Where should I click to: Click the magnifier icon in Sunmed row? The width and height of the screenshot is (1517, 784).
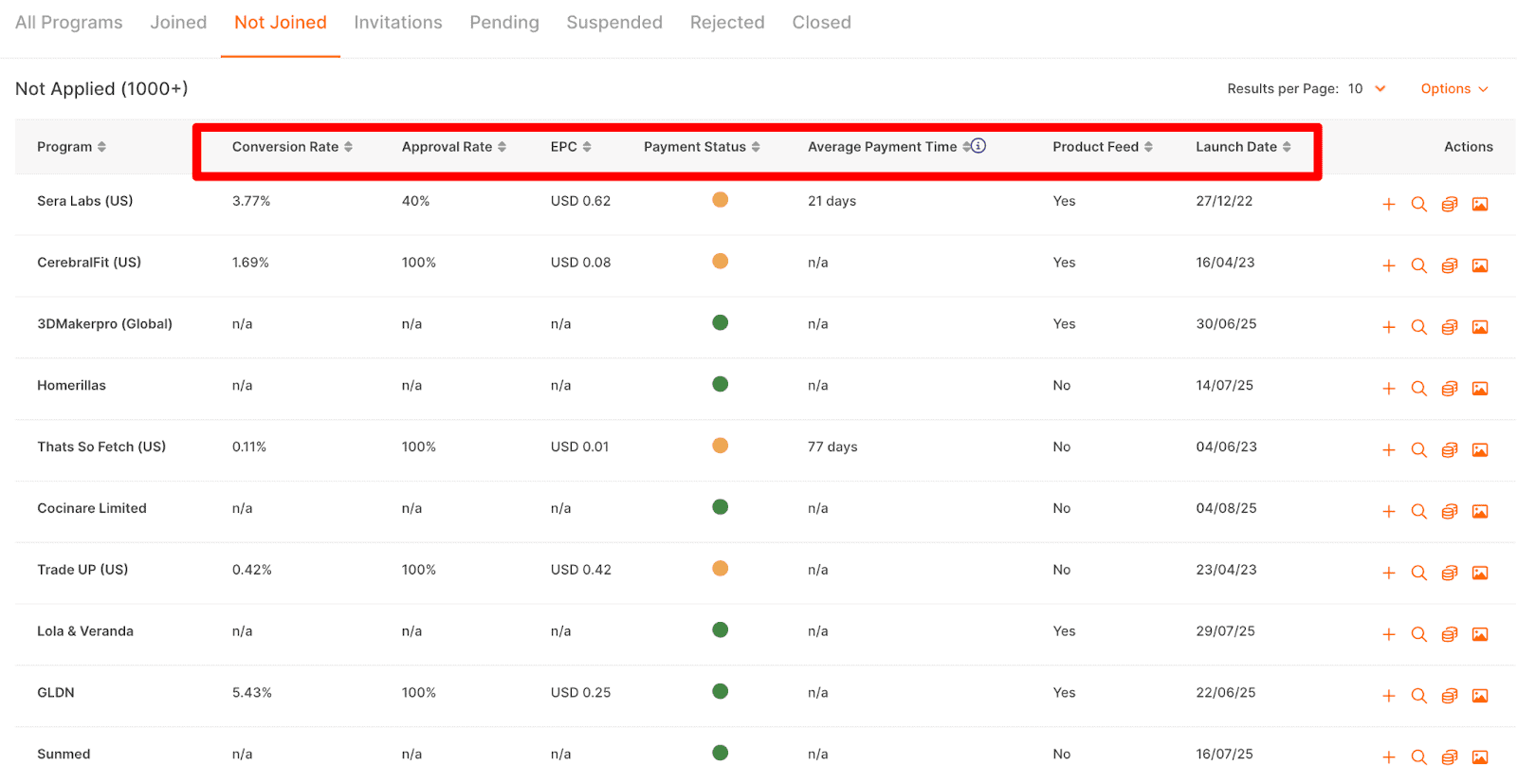[x=1419, y=757]
